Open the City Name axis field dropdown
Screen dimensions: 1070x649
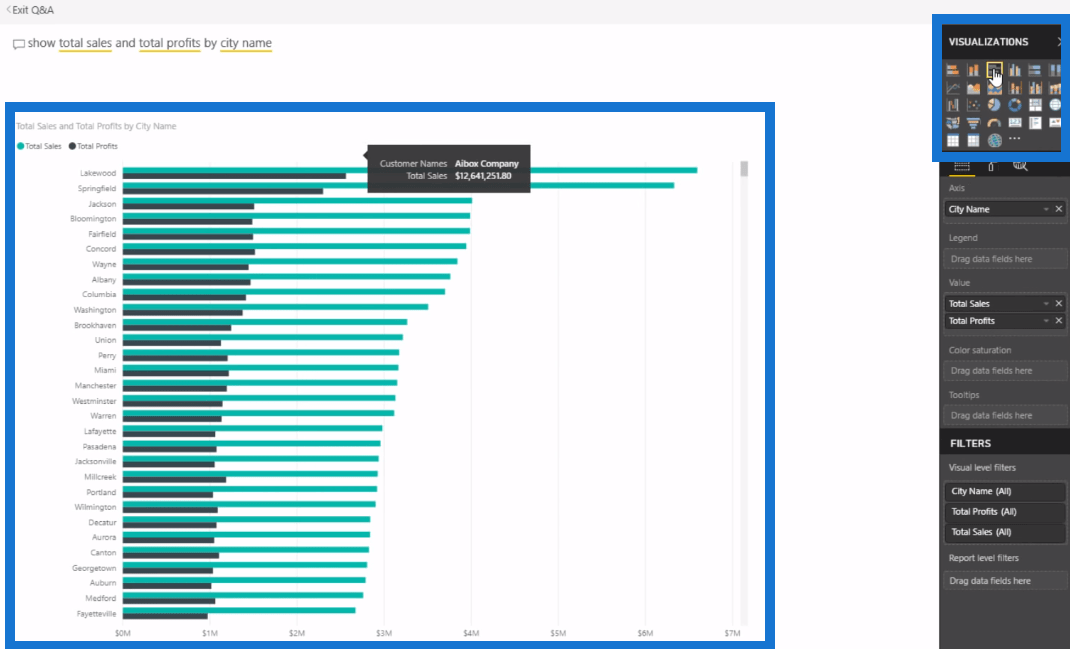click(1045, 210)
